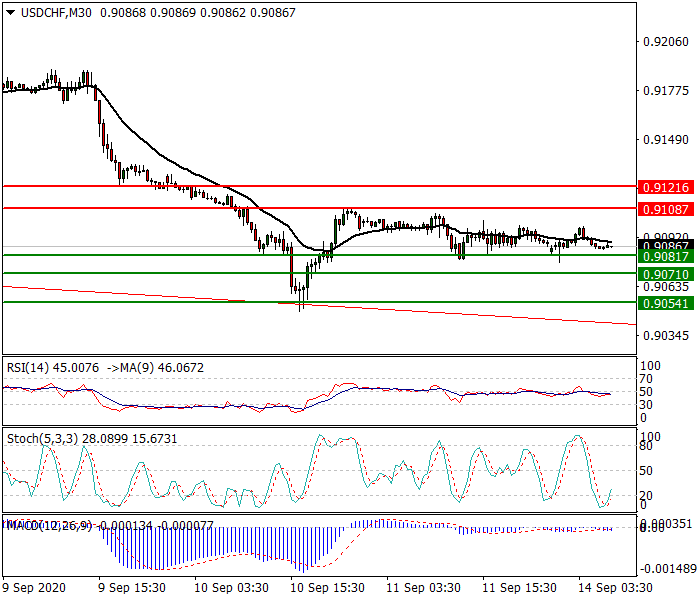Click the 0.92060 price scale value
700x600 pixels.
pyautogui.click(x=666, y=42)
